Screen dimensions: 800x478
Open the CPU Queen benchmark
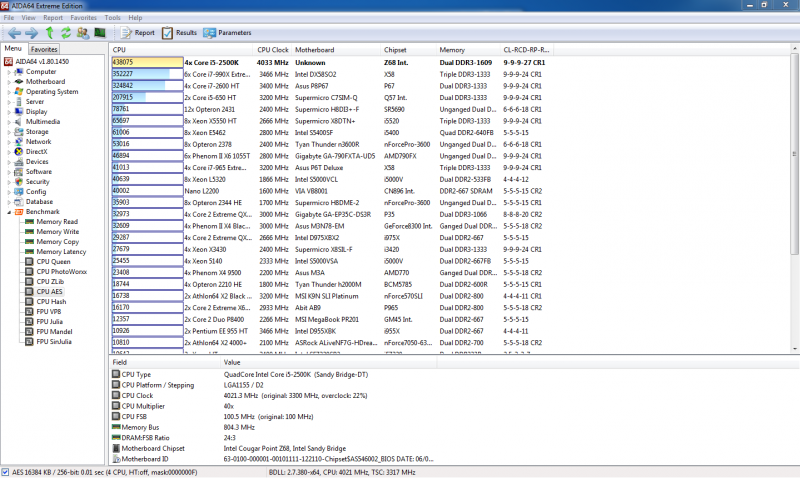click(53, 261)
